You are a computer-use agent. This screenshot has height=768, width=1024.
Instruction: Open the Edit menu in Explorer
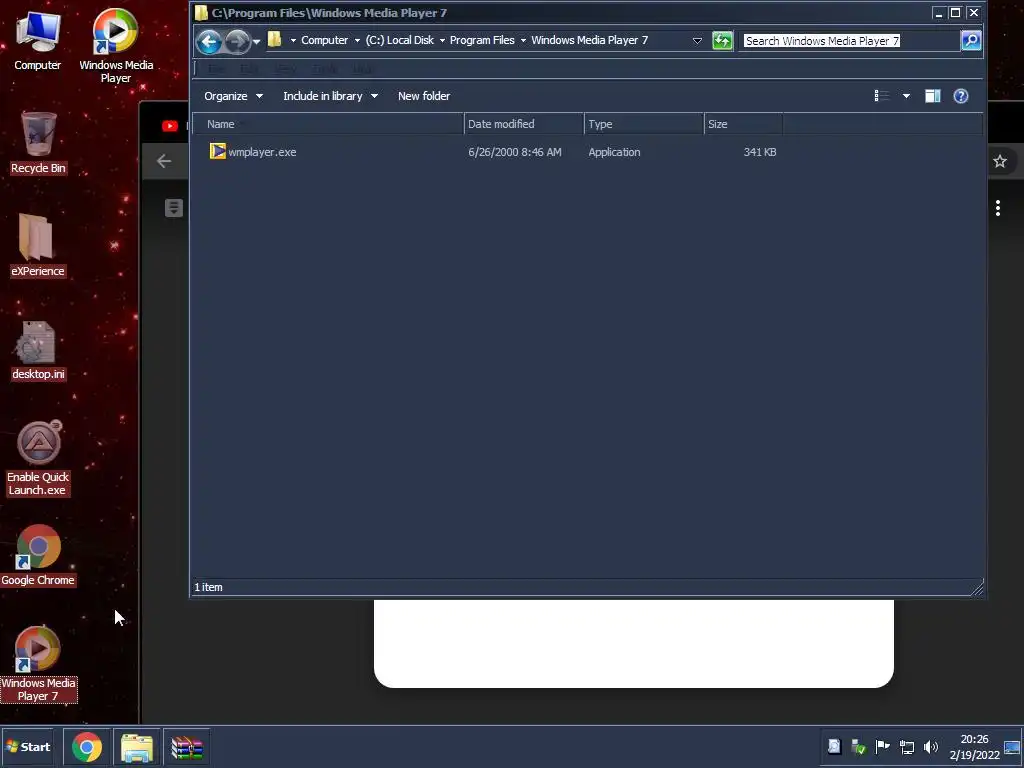(249, 69)
